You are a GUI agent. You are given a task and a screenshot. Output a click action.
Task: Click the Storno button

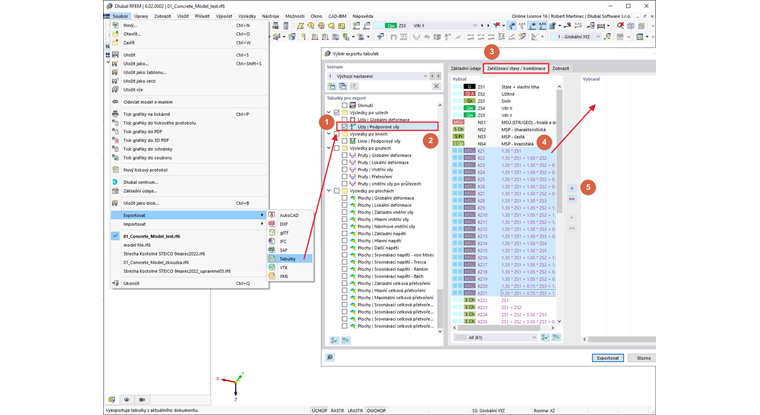[x=644, y=358]
